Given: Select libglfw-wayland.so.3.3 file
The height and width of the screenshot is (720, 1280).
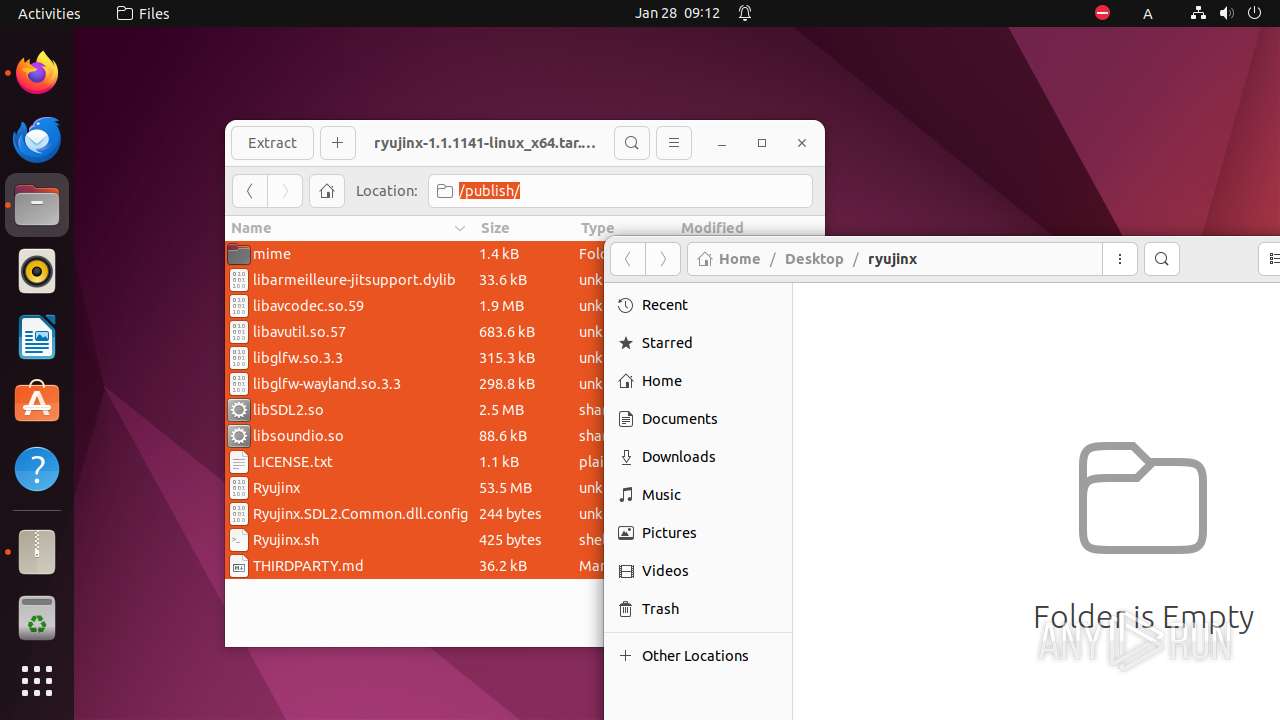Looking at the screenshot, I should click(x=415, y=384).
